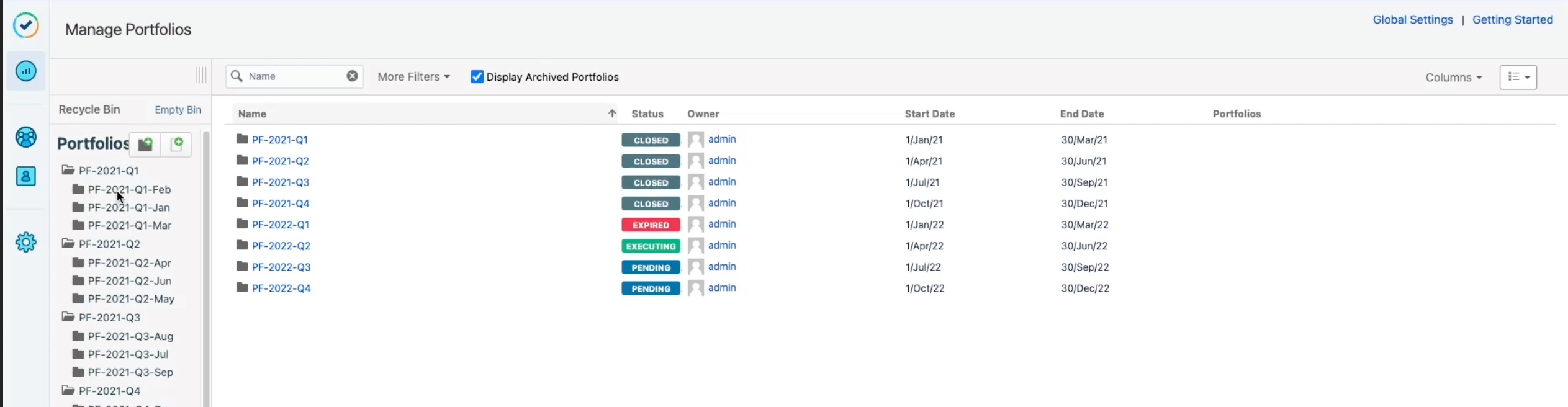Screen dimensions: 1568x407
Task: Open the More Filters dropdown
Action: click(x=413, y=77)
